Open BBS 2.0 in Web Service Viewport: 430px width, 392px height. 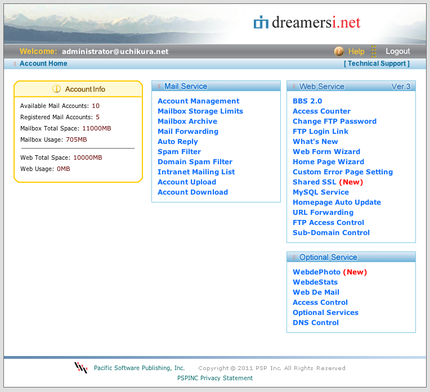pyautogui.click(x=307, y=101)
